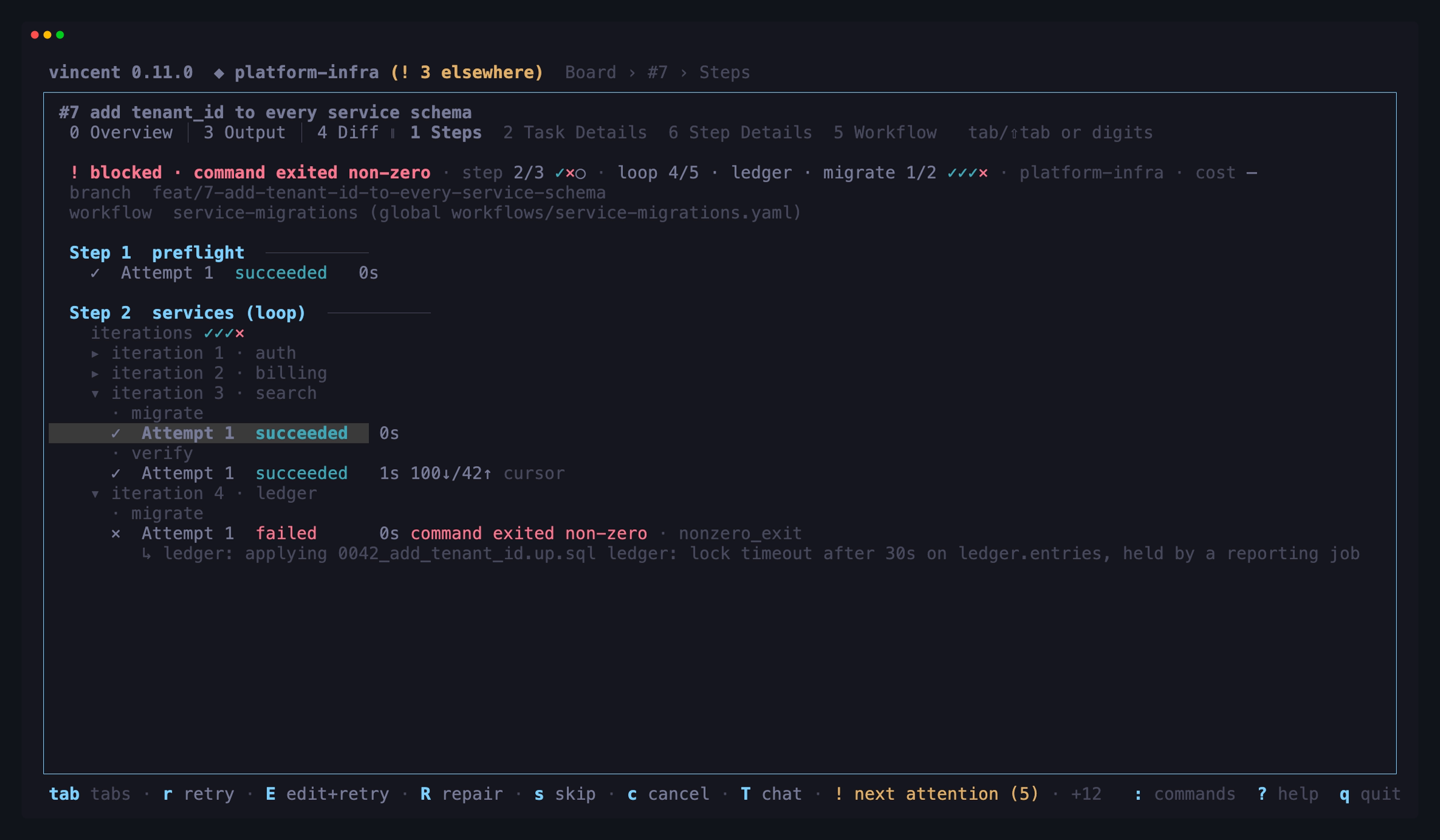The width and height of the screenshot is (1440, 840).
Task: Click the 'E edit+retry' shortcut
Action: 327,794
